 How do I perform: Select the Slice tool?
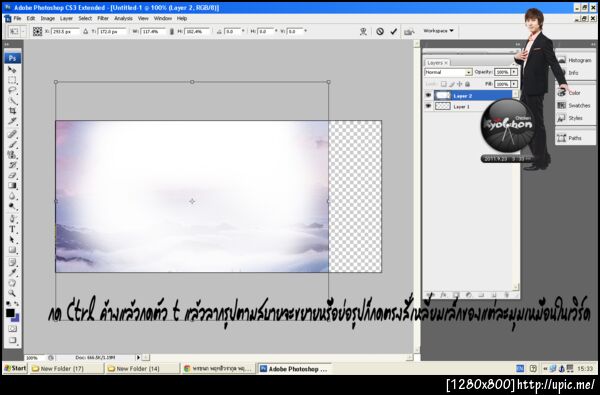click(12, 121)
